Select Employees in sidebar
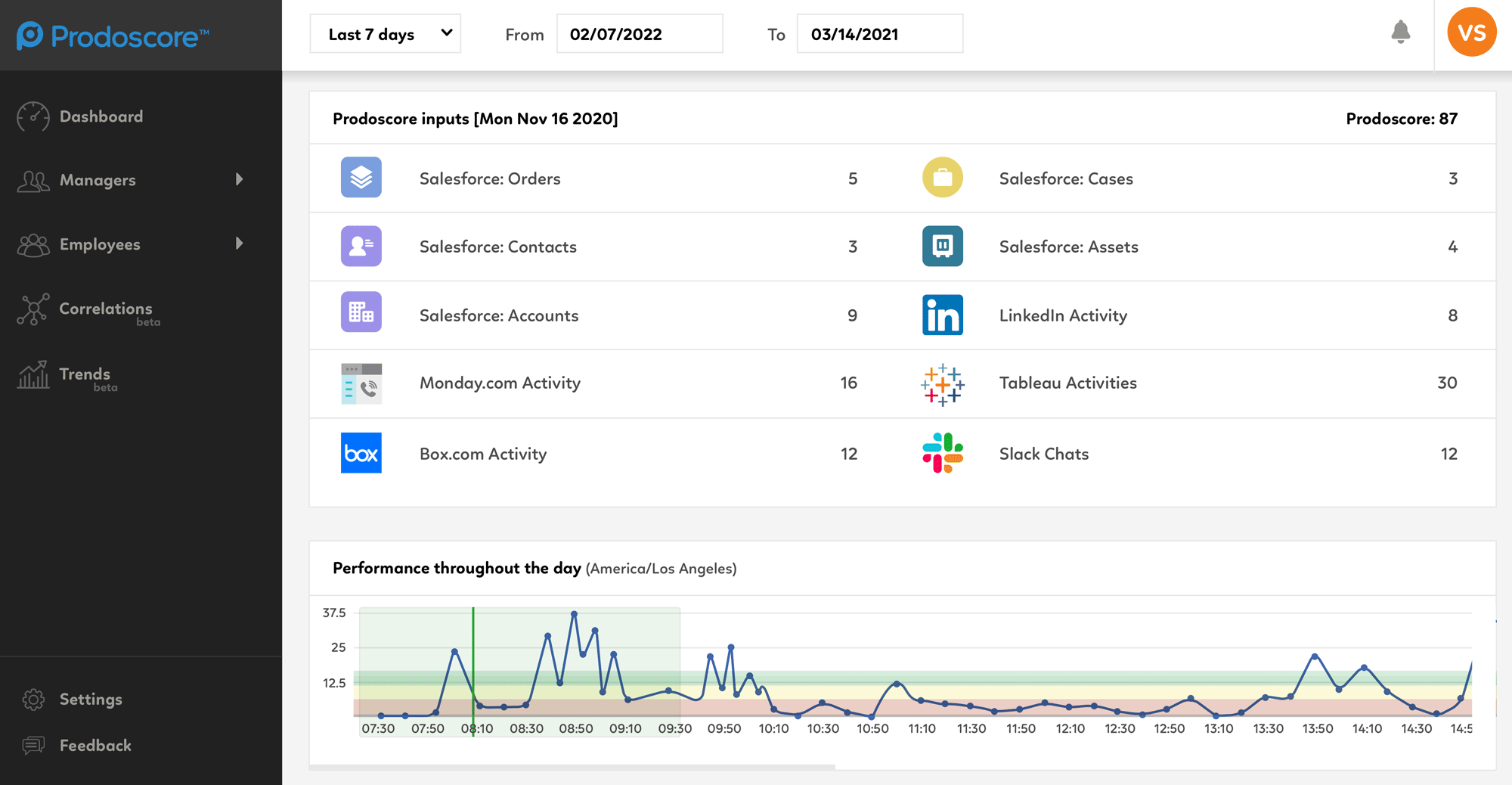The width and height of the screenshot is (1512, 785). pyautogui.click(x=100, y=244)
